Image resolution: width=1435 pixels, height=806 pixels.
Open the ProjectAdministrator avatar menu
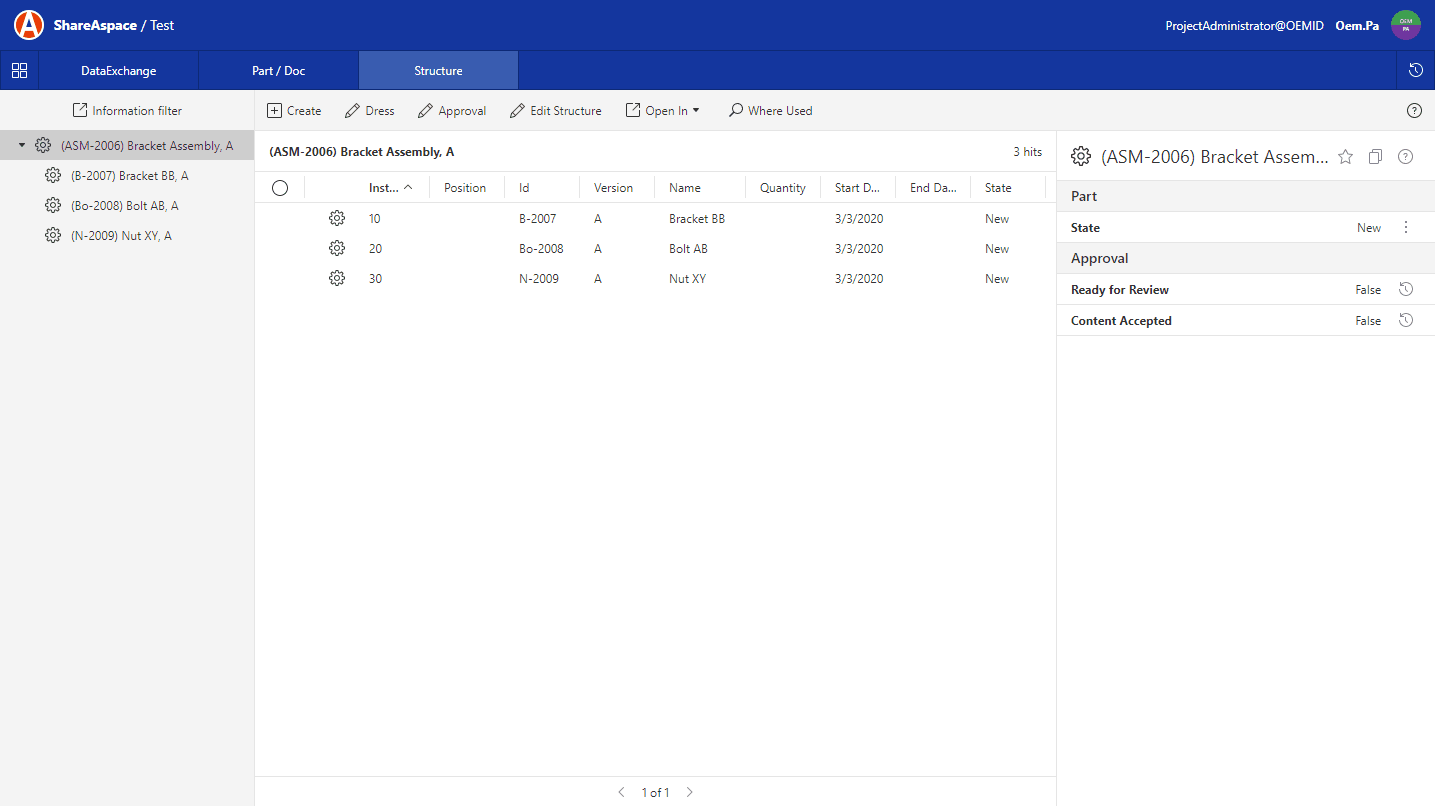(x=1406, y=24)
